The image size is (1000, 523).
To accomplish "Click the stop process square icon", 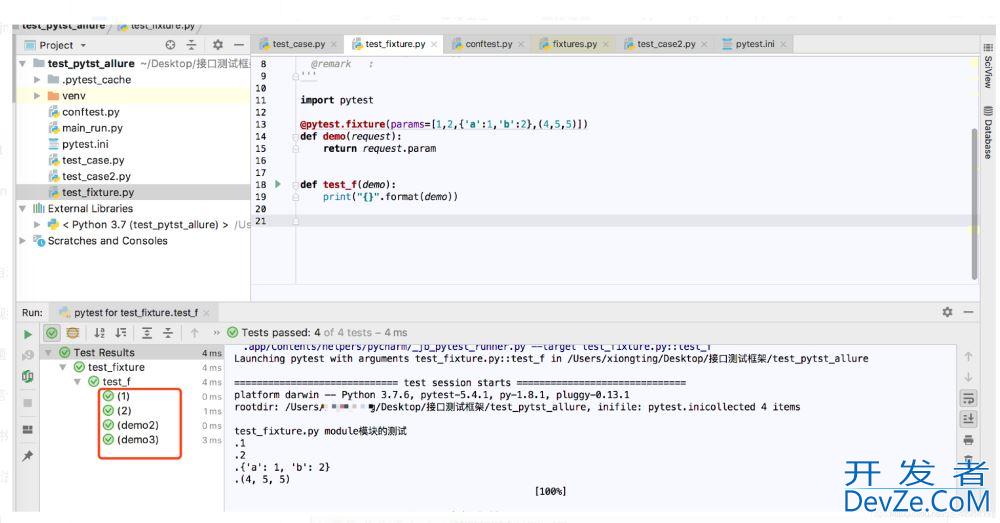I will point(27,402).
